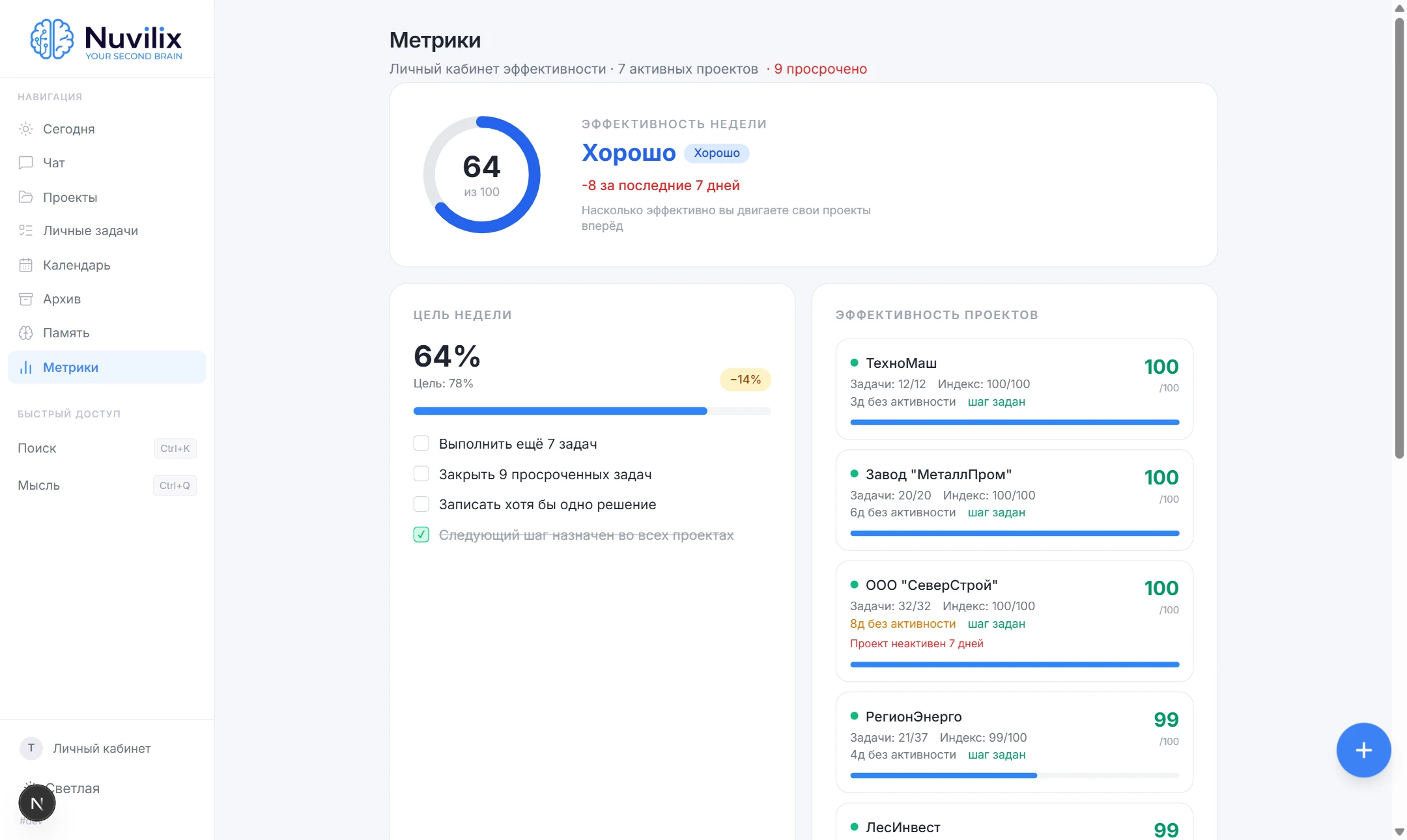
Task: Check 'Выполнить ещё 7 задач'
Action: click(x=421, y=443)
